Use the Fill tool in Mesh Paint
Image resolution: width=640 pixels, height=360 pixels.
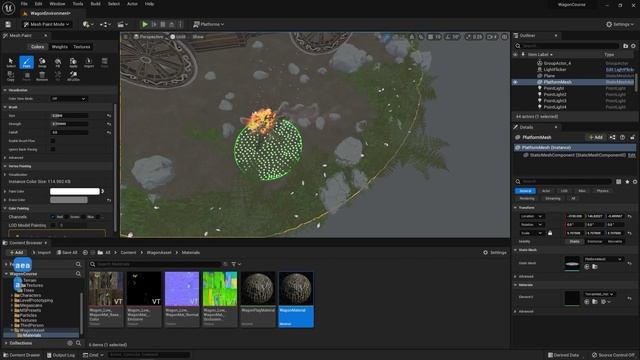58,62
